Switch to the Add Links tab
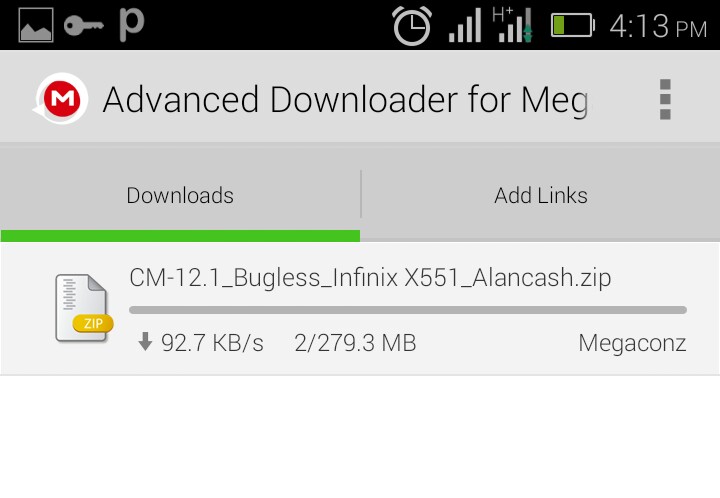 point(540,195)
